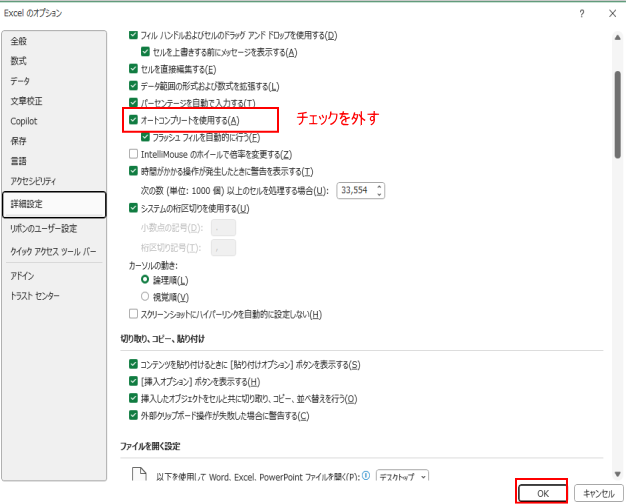Decrease cell count with spinner down arrow
This screenshot has width=626, height=504.
379,194
